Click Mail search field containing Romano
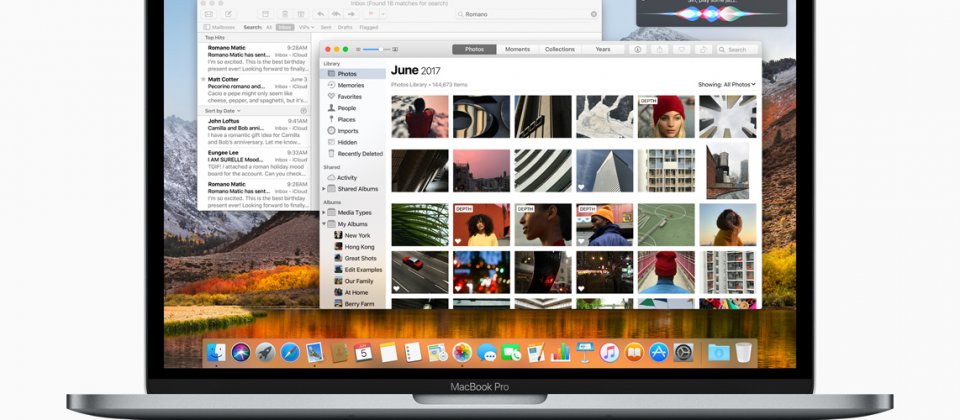The height and width of the screenshot is (420, 960). 527,14
